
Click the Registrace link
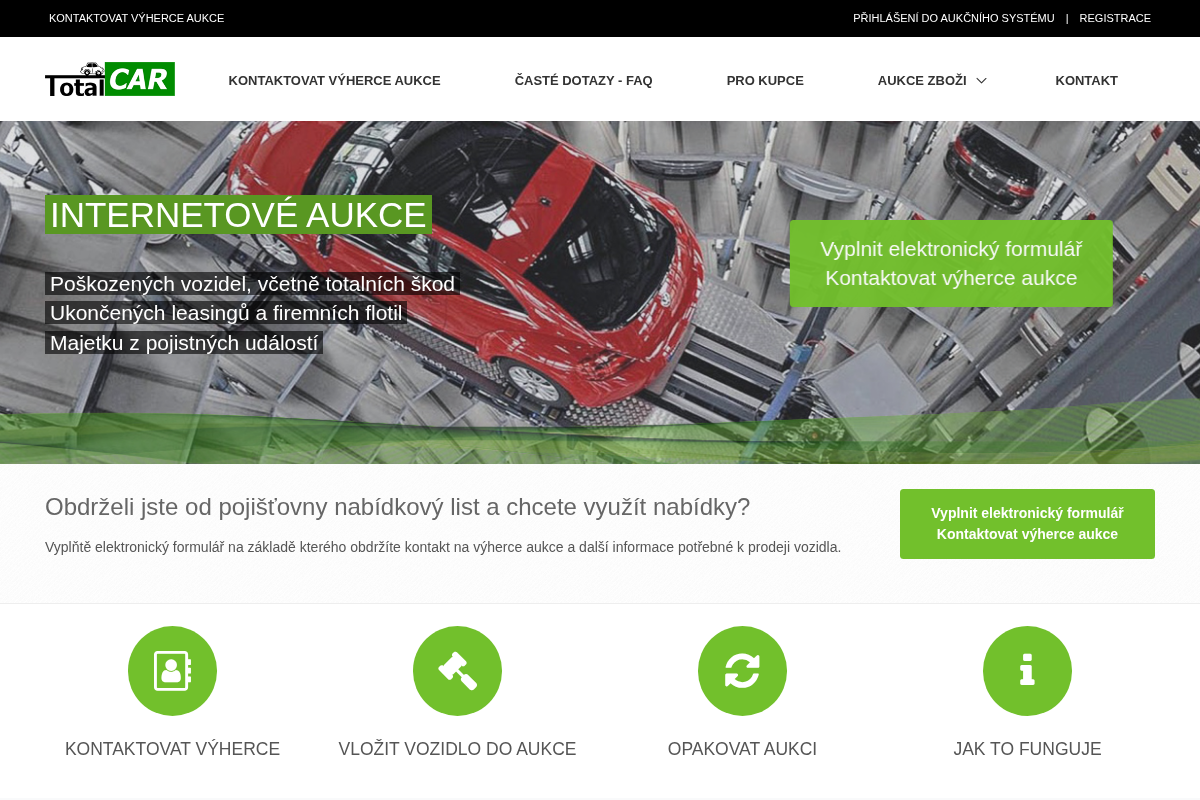[1115, 18]
